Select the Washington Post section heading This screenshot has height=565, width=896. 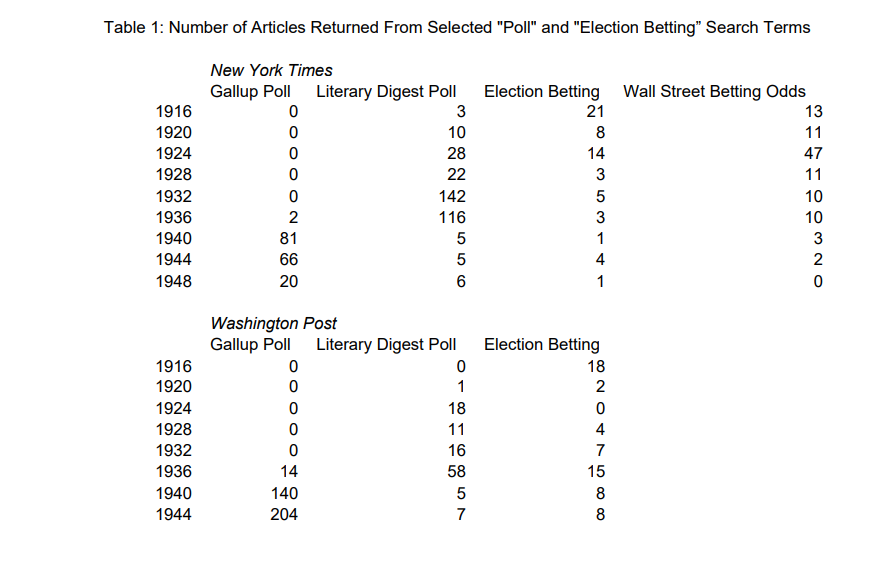(273, 324)
